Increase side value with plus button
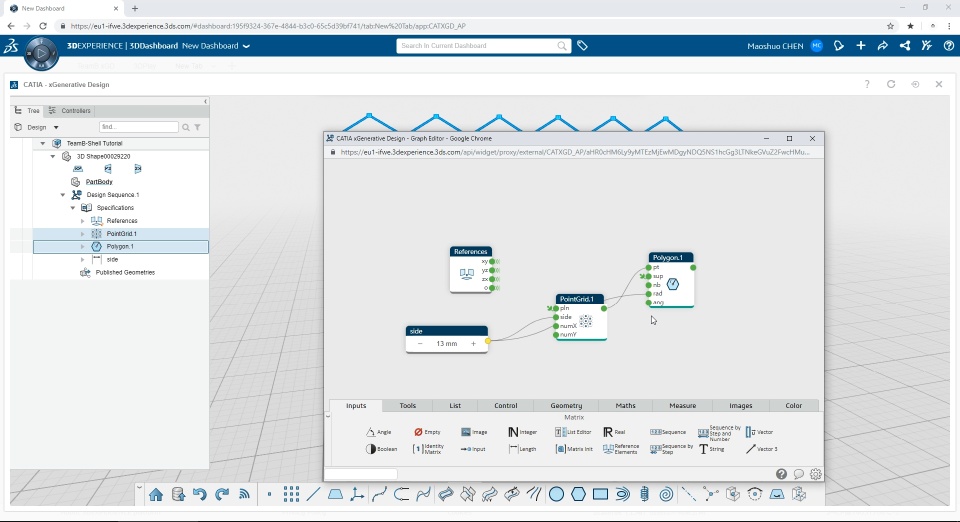The height and width of the screenshot is (522, 960). pos(473,344)
